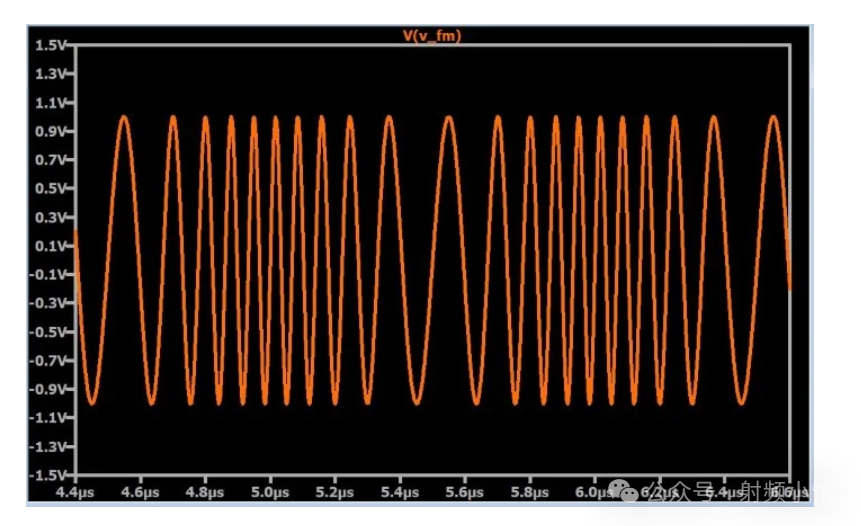Click the WeChat watermark logo icon
Image resolution: width=861 pixels, height=526 pixels.
(629, 491)
